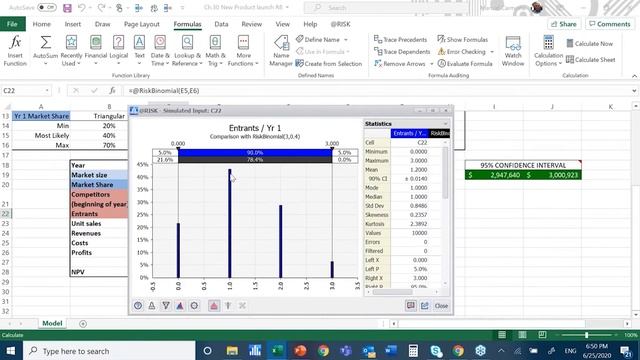This screenshot has height=360, width=640.
Task: Open the Statistics panel dropdown
Action: click(445, 124)
